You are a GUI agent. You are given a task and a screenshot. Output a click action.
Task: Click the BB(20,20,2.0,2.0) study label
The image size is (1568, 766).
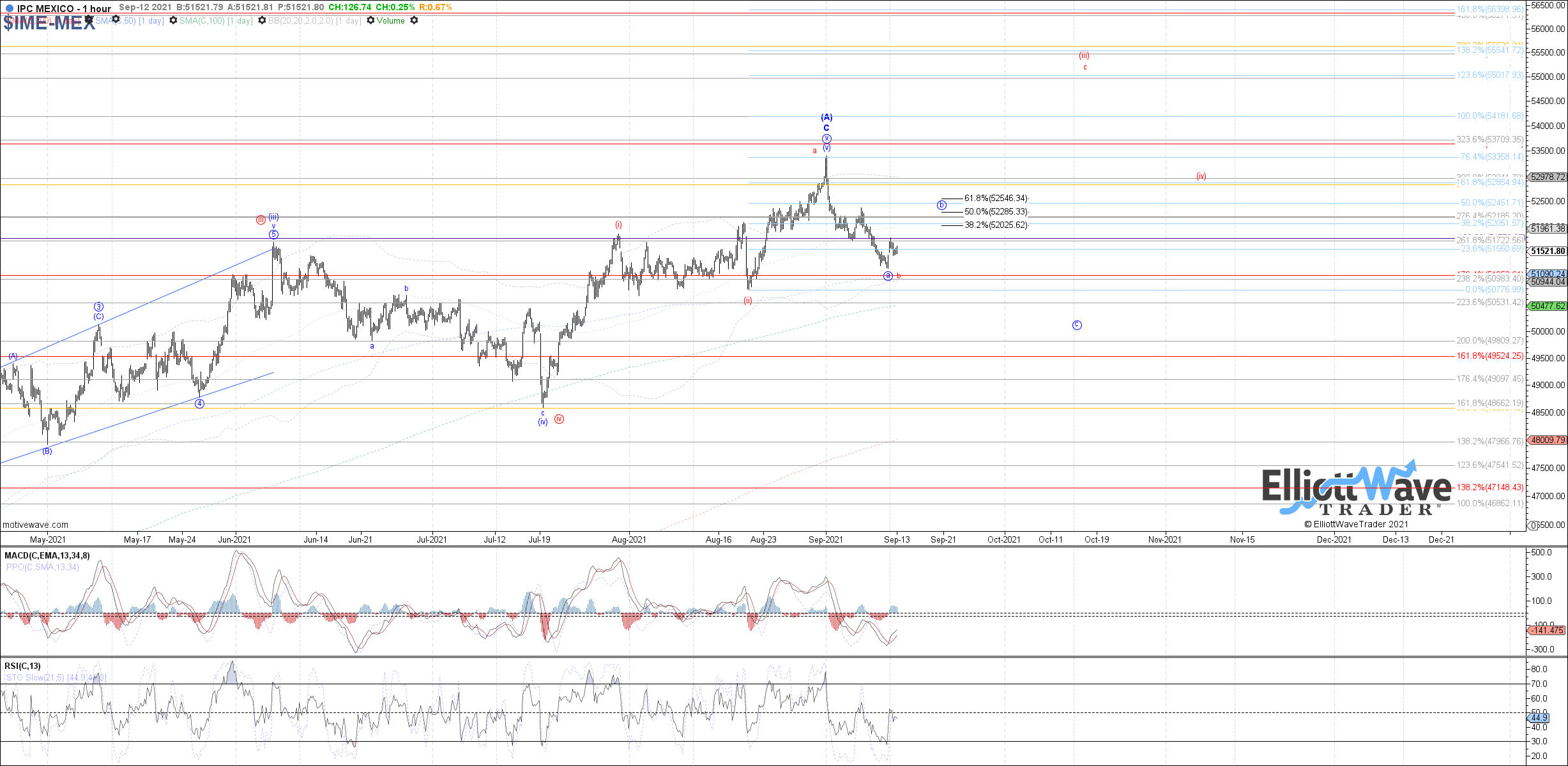(x=314, y=20)
